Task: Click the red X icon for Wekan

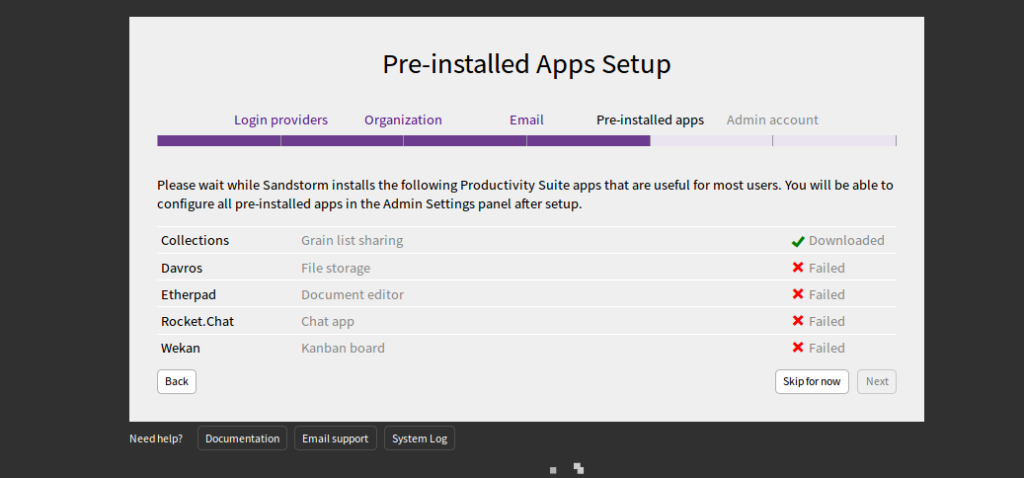Action: pyautogui.click(x=797, y=347)
